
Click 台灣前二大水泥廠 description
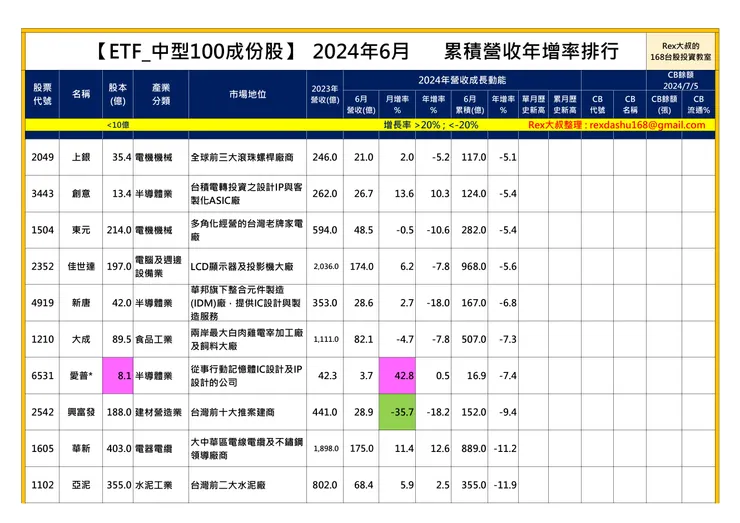(228, 485)
